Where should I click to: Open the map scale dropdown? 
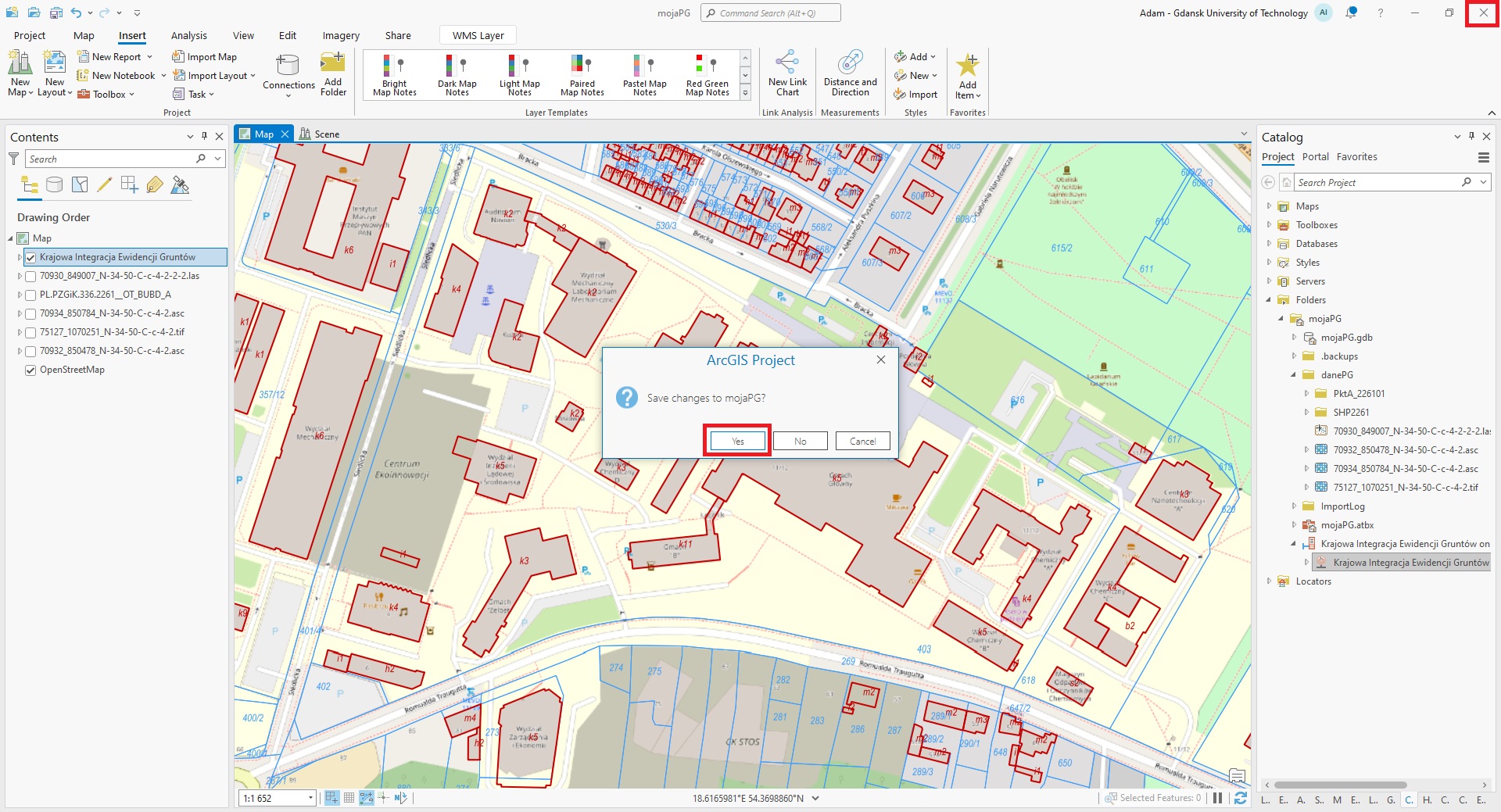[x=310, y=798]
